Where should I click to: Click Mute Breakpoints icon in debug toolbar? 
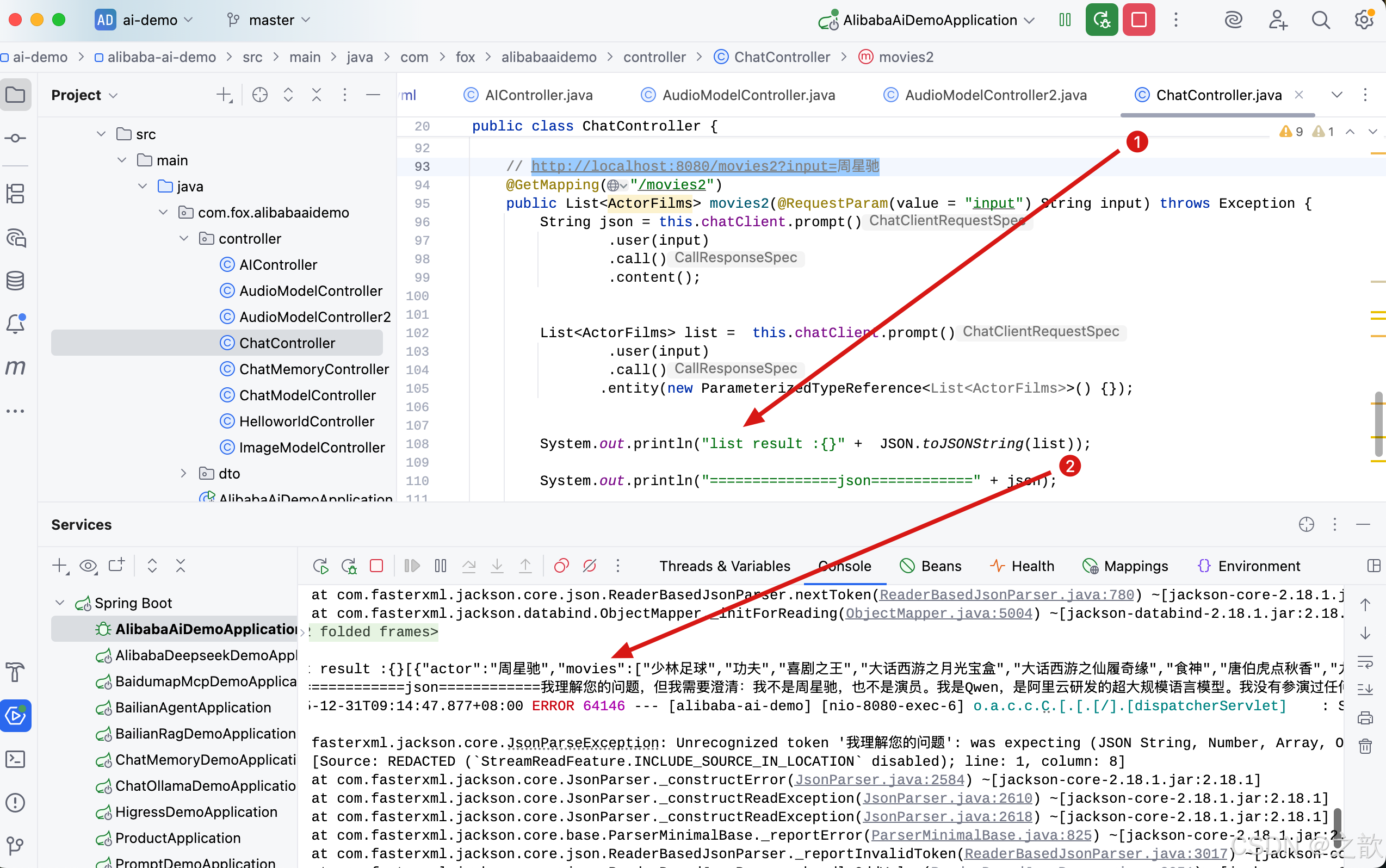point(589,566)
